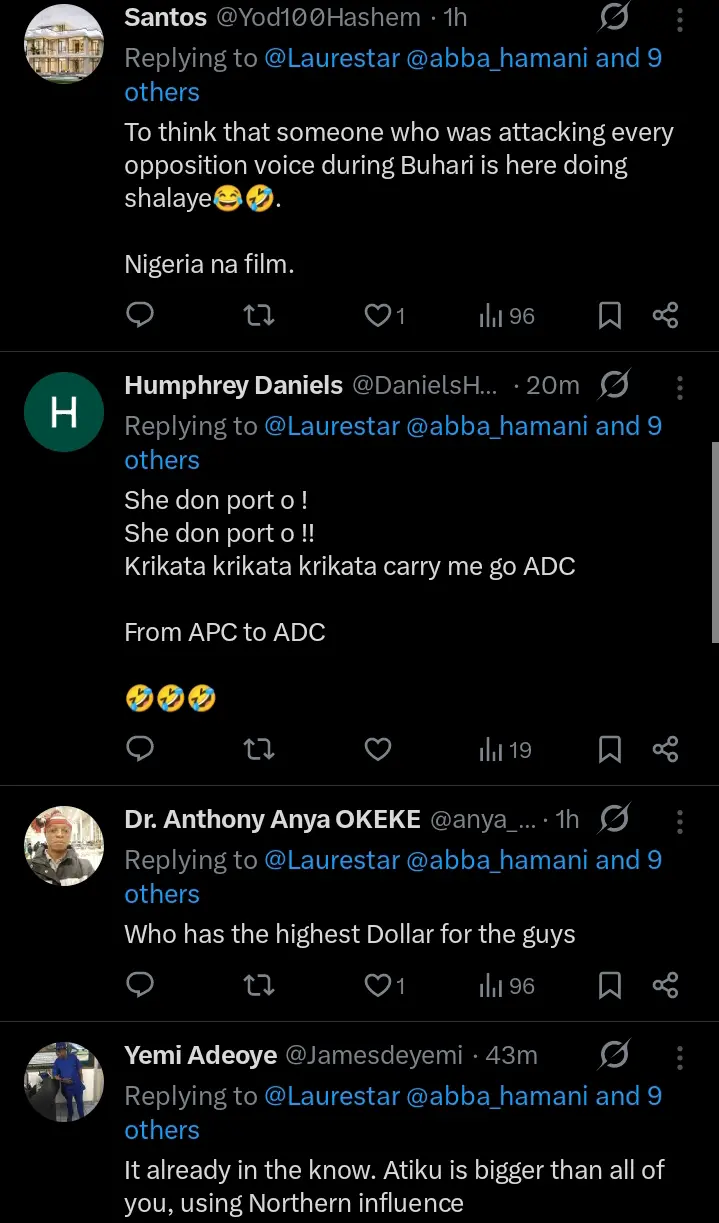Open more options for Dr. Anthony's tweet
This screenshot has width=719, height=1223.
(x=680, y=821)
